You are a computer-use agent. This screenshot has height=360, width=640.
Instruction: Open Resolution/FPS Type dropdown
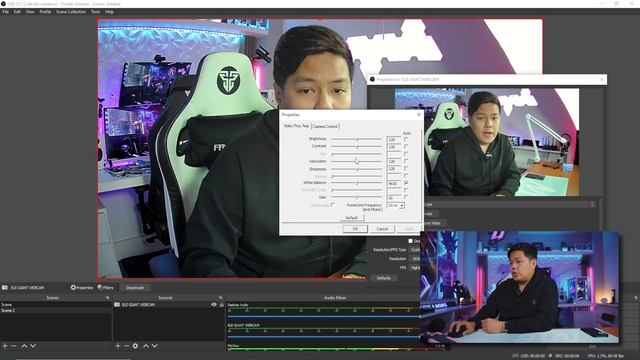[x=416, y=250]
